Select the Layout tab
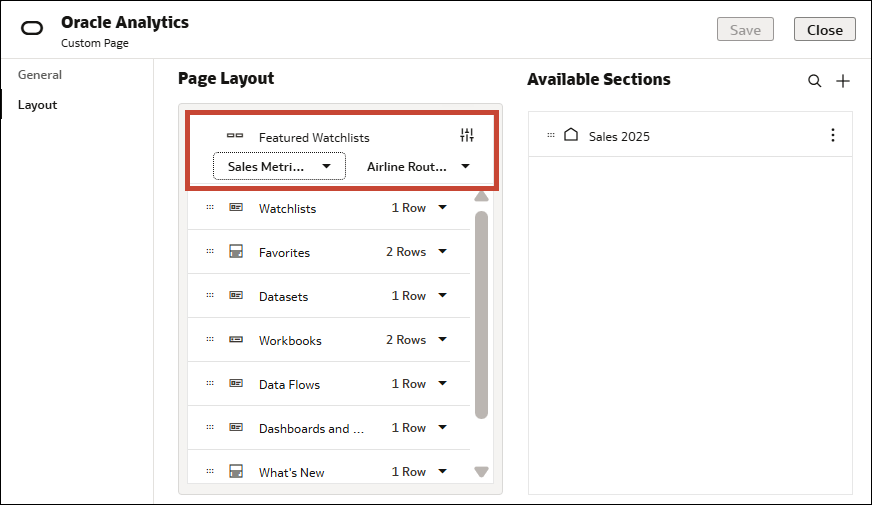Image resolution: width=872 pixels, height=505 pixels. 38,105
